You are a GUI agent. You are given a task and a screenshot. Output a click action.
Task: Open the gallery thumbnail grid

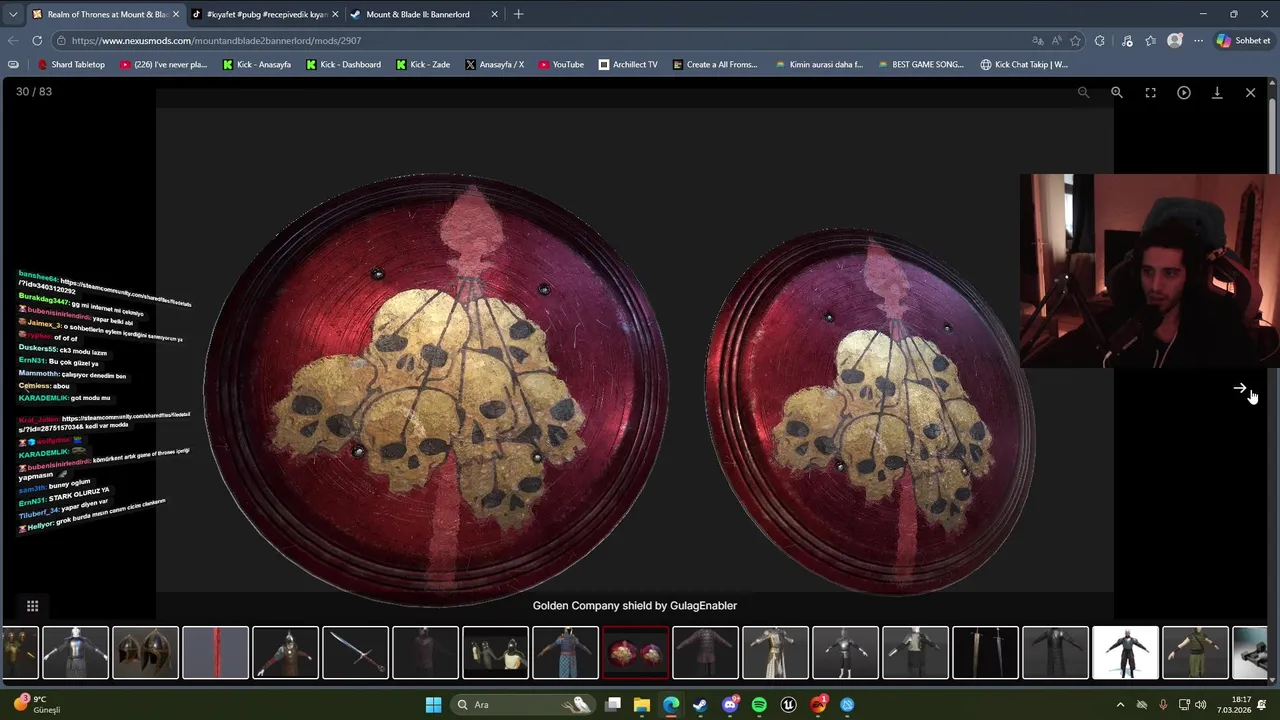[32, 606]
